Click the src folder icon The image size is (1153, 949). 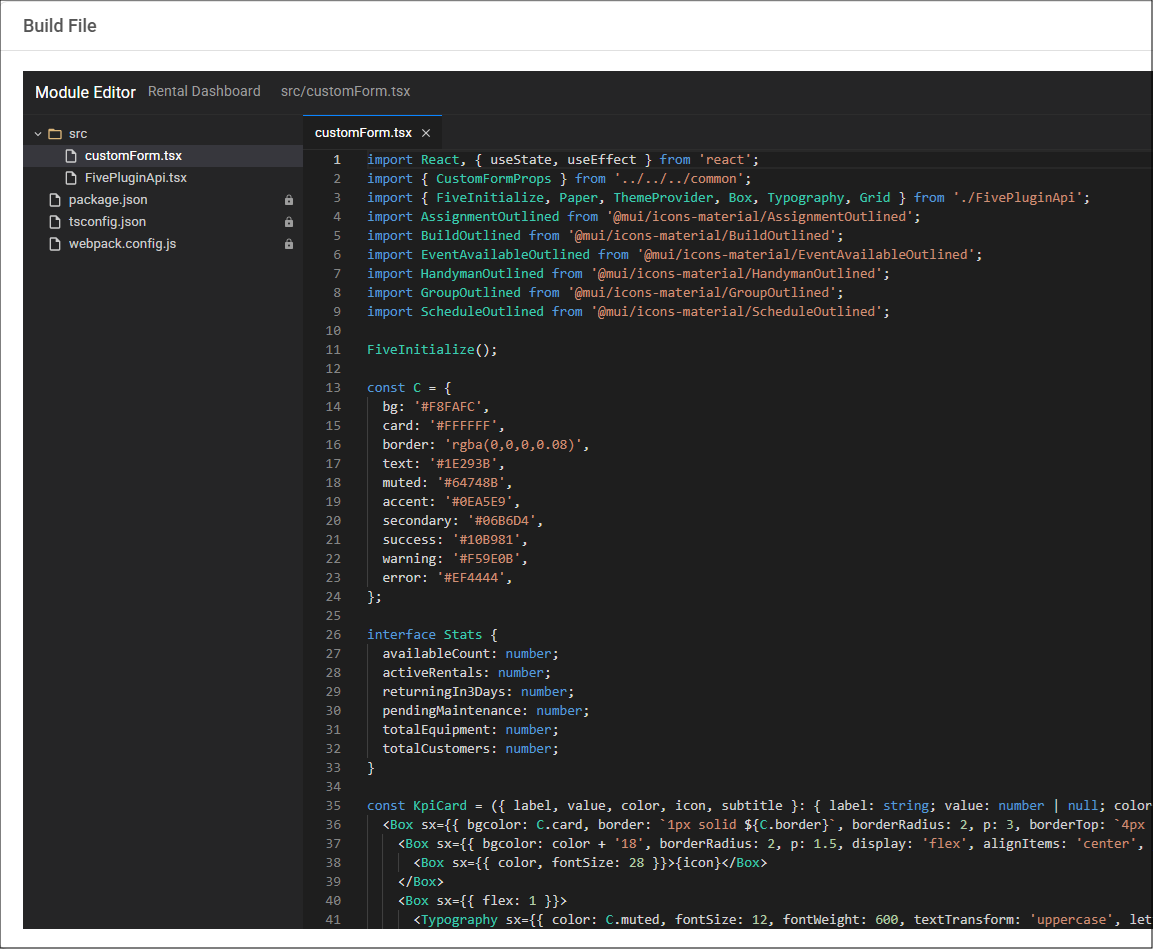(x=55, y=134)
